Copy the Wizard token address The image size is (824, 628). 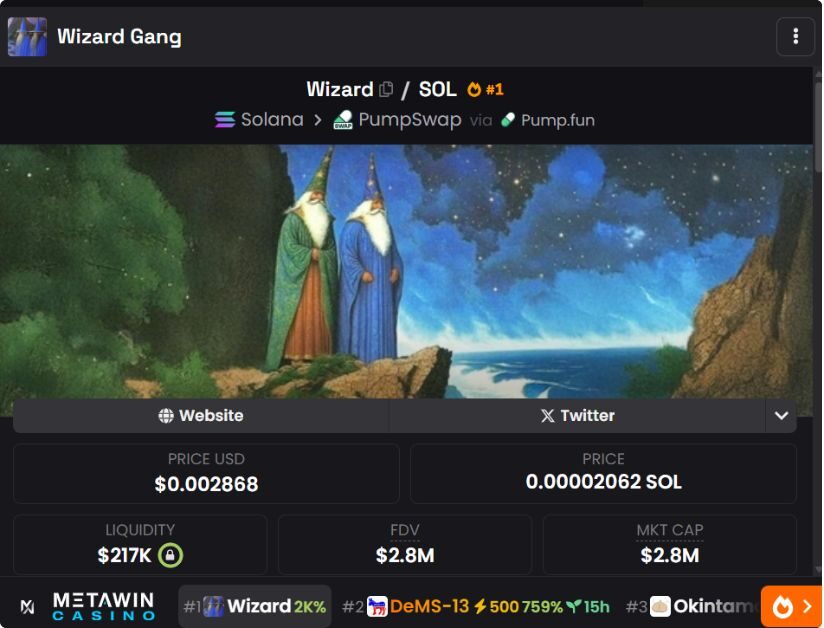(x=386, y=89)
